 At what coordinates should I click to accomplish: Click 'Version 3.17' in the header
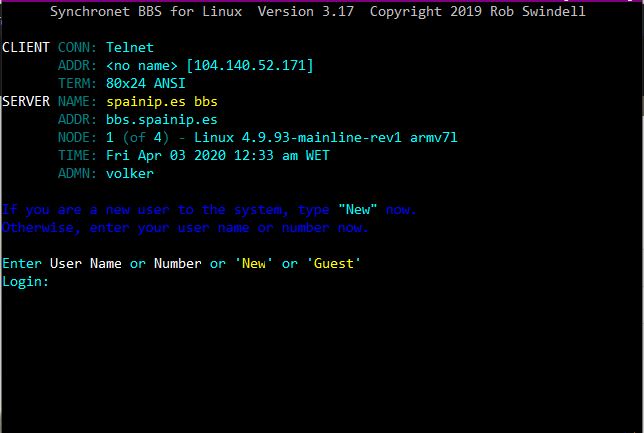point(306,11)
